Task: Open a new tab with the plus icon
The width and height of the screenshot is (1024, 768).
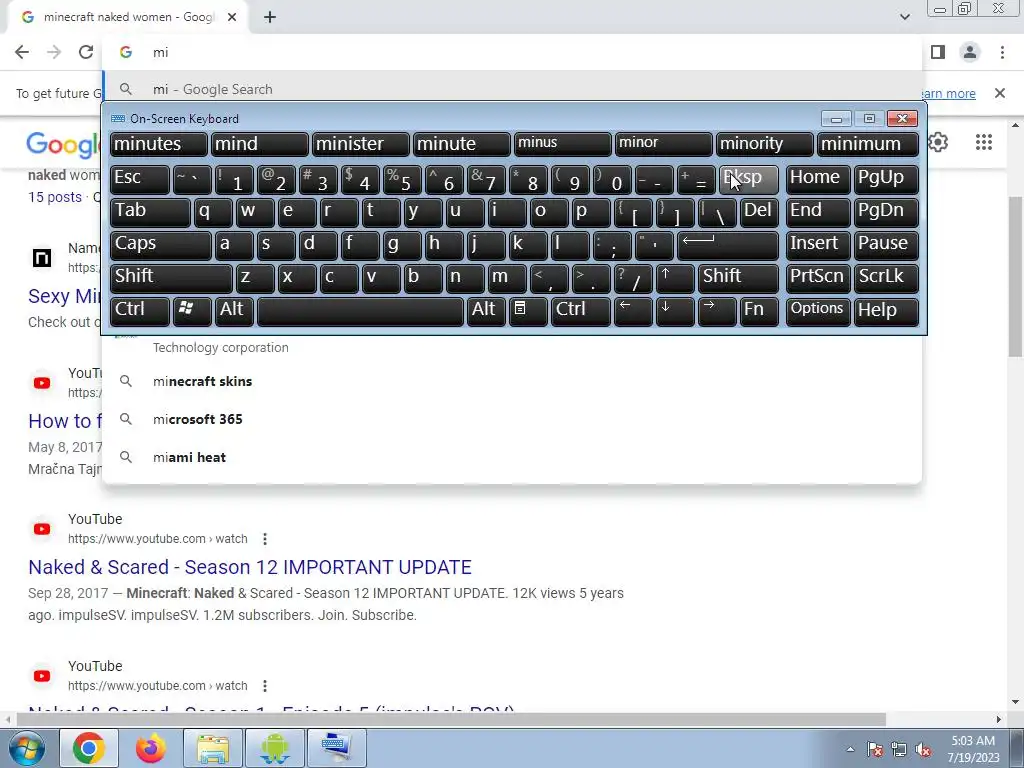Action: coord(270,18)
